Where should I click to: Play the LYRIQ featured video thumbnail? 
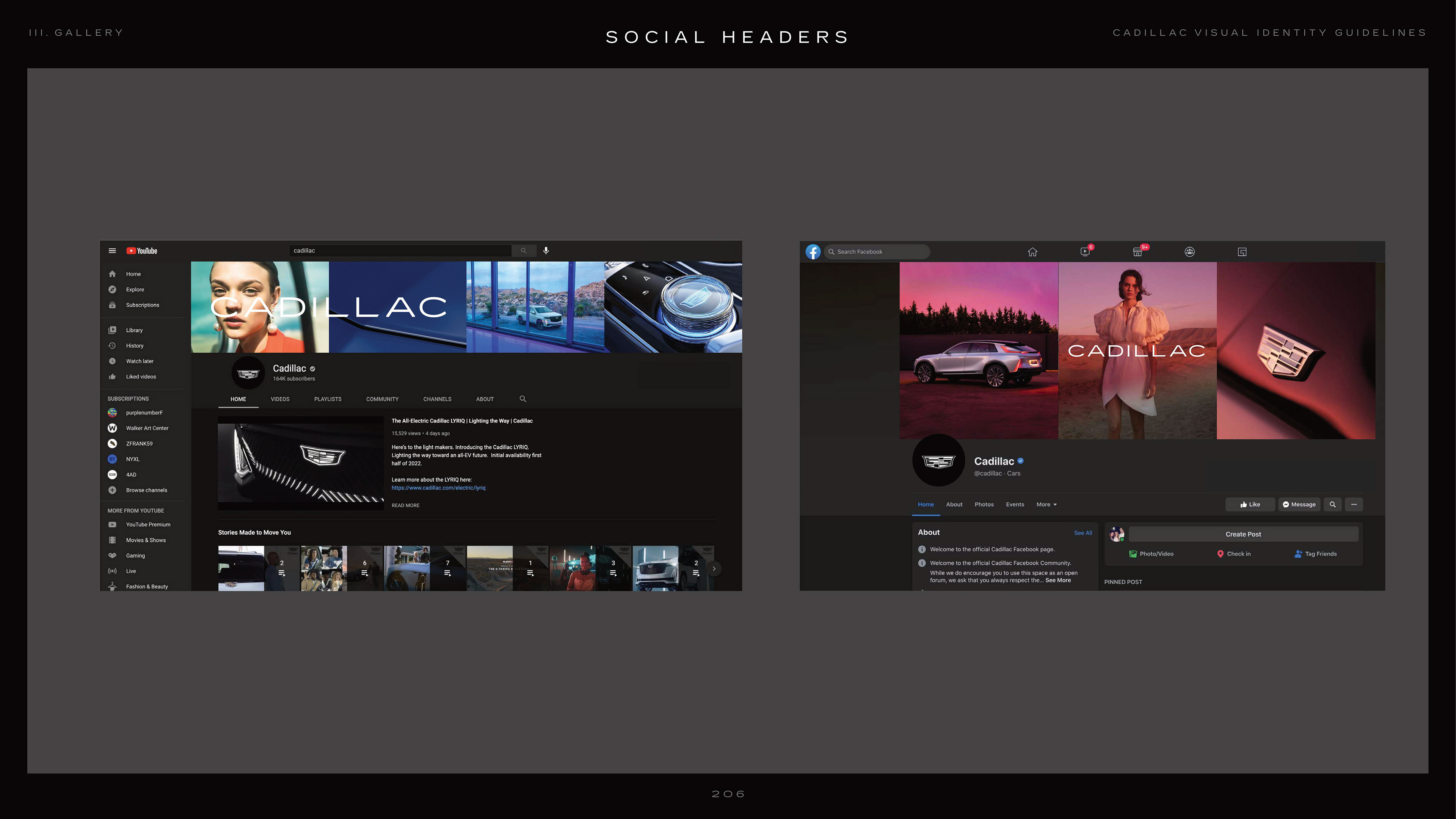300,463
